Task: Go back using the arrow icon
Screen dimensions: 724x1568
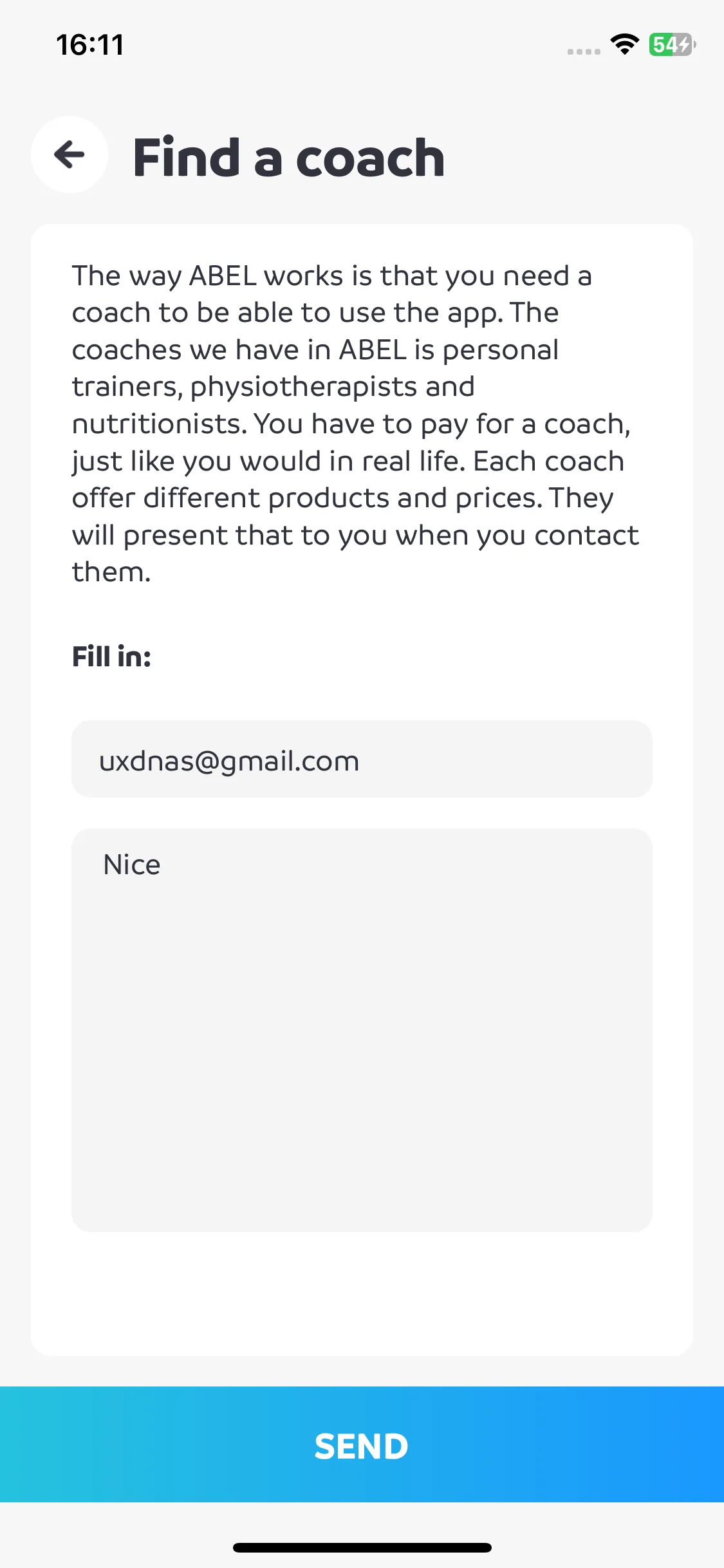Action: click(x=70, y=154)
